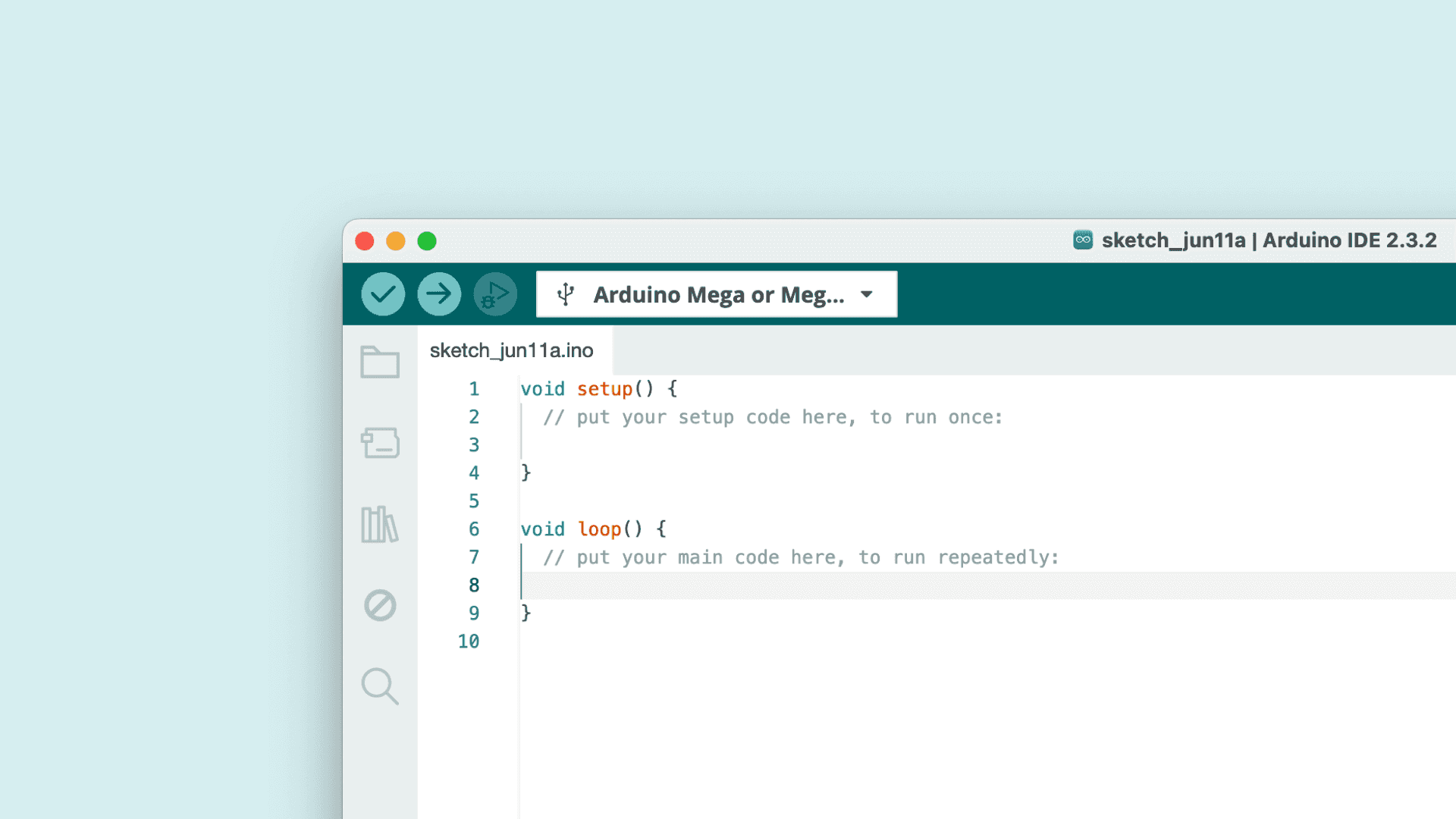Click the Verify checkmark button
Viewport: 1456px width, 819px height.
pyautogui.click(x=383, y=294)
